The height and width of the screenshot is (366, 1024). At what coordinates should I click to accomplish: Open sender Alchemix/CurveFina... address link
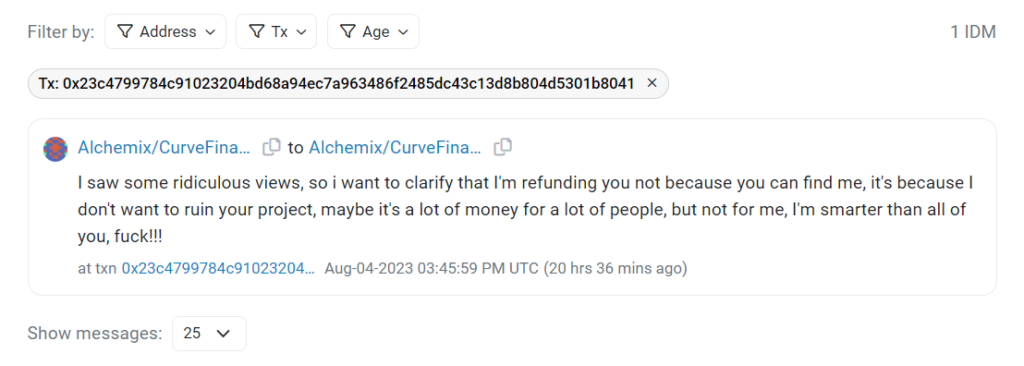(x=164, y=148)
